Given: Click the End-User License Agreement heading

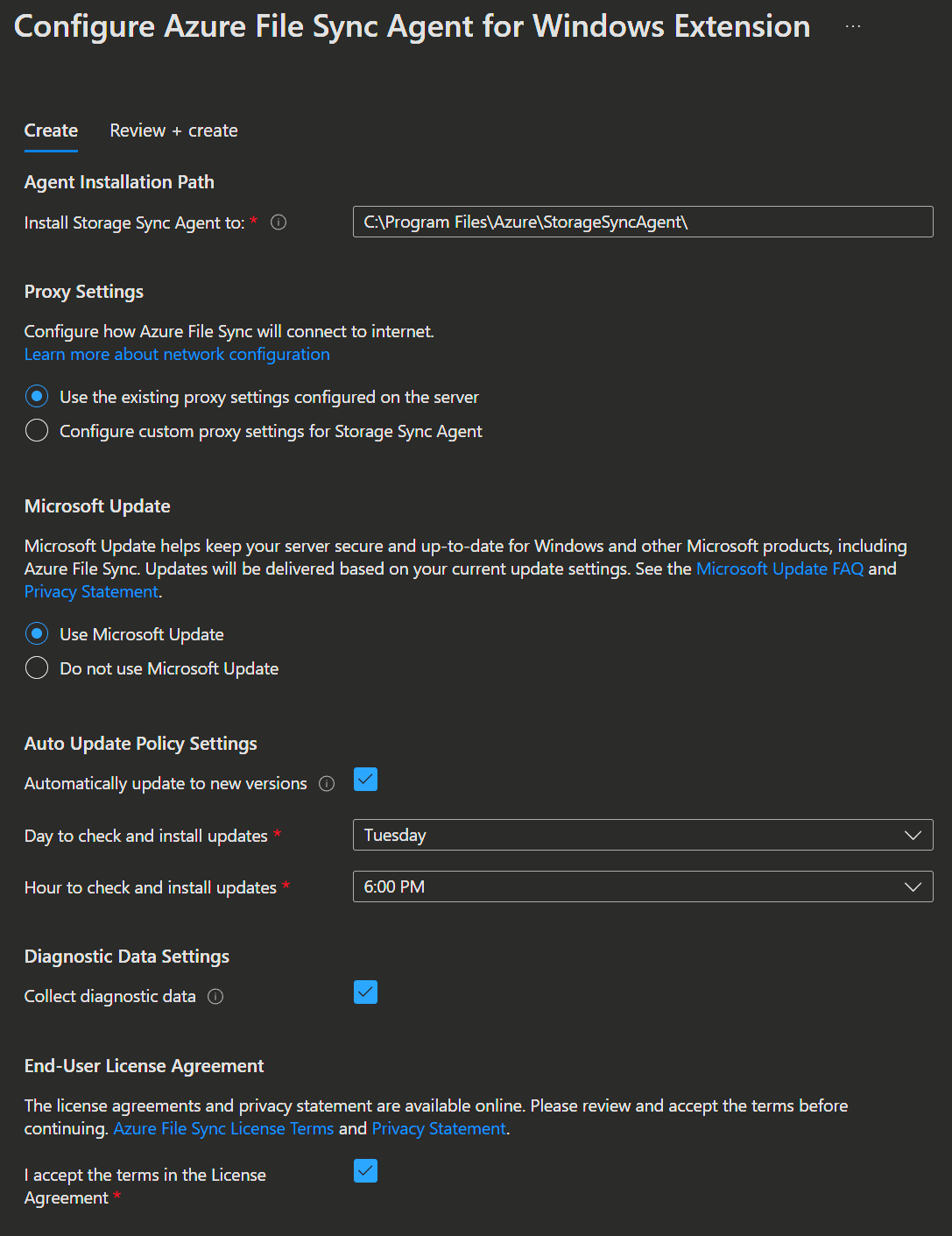Looking at the screenshot, I should [145, 1066].
